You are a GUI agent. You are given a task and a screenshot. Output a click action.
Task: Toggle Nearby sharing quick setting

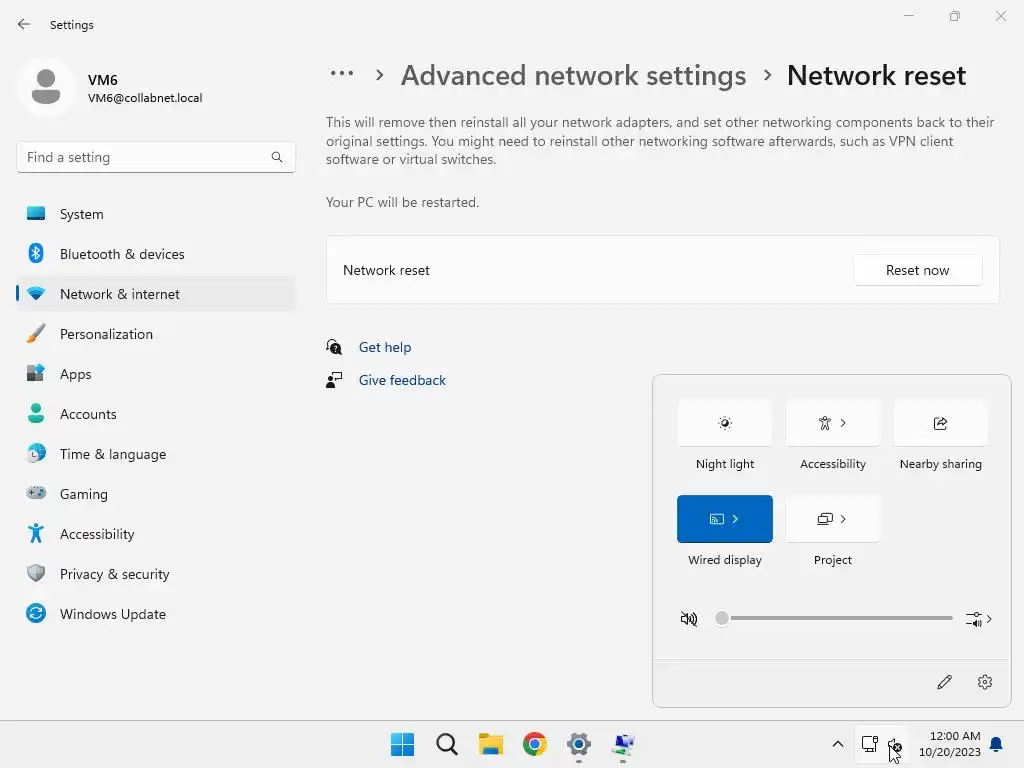tap(940, 423)
